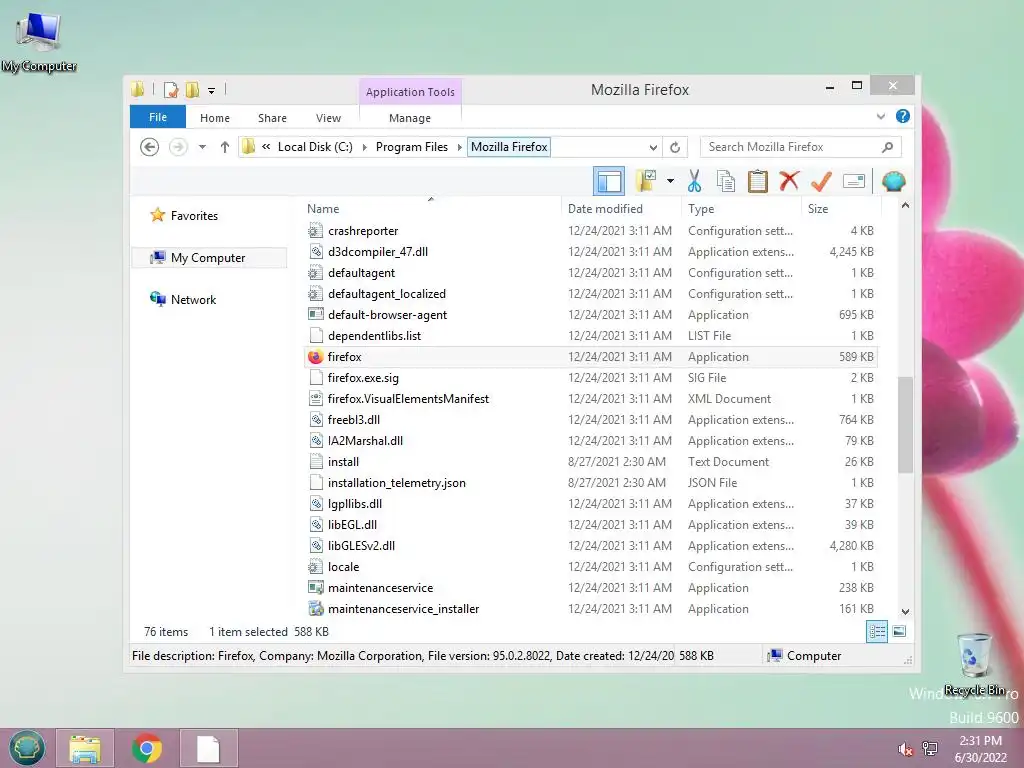Click the blue Help question mark icon

[903, 116]
